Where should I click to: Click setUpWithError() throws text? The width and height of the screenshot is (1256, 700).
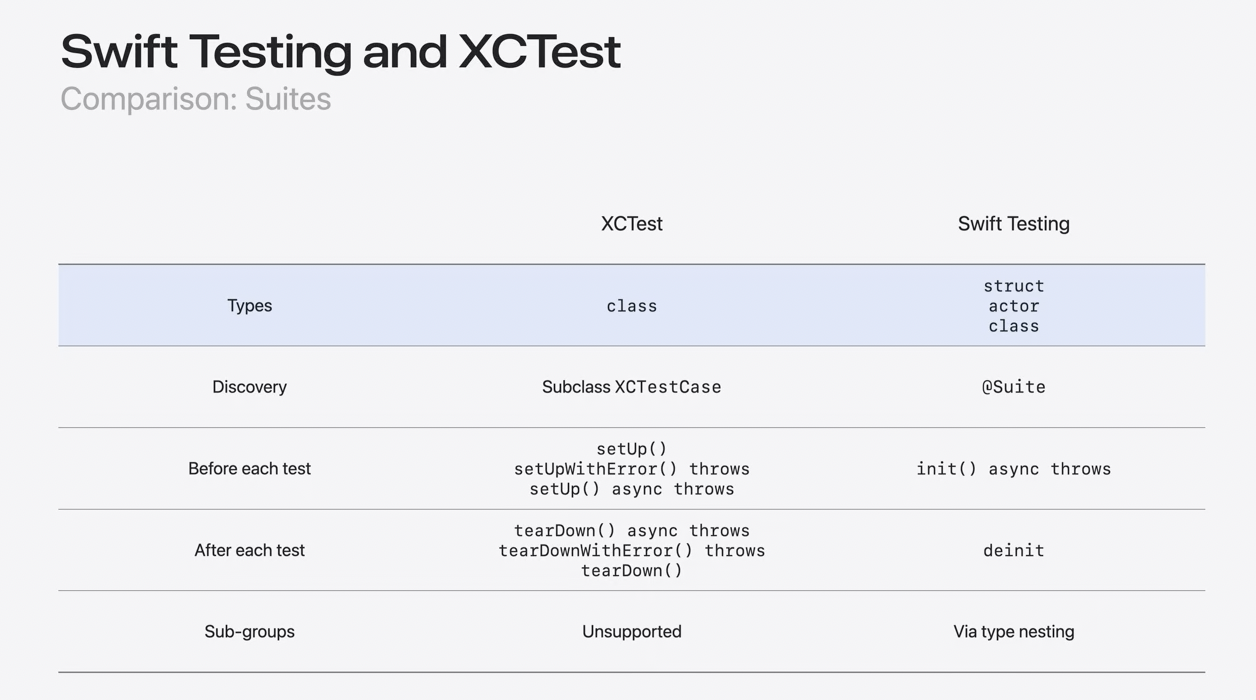[x=631, y=469]
